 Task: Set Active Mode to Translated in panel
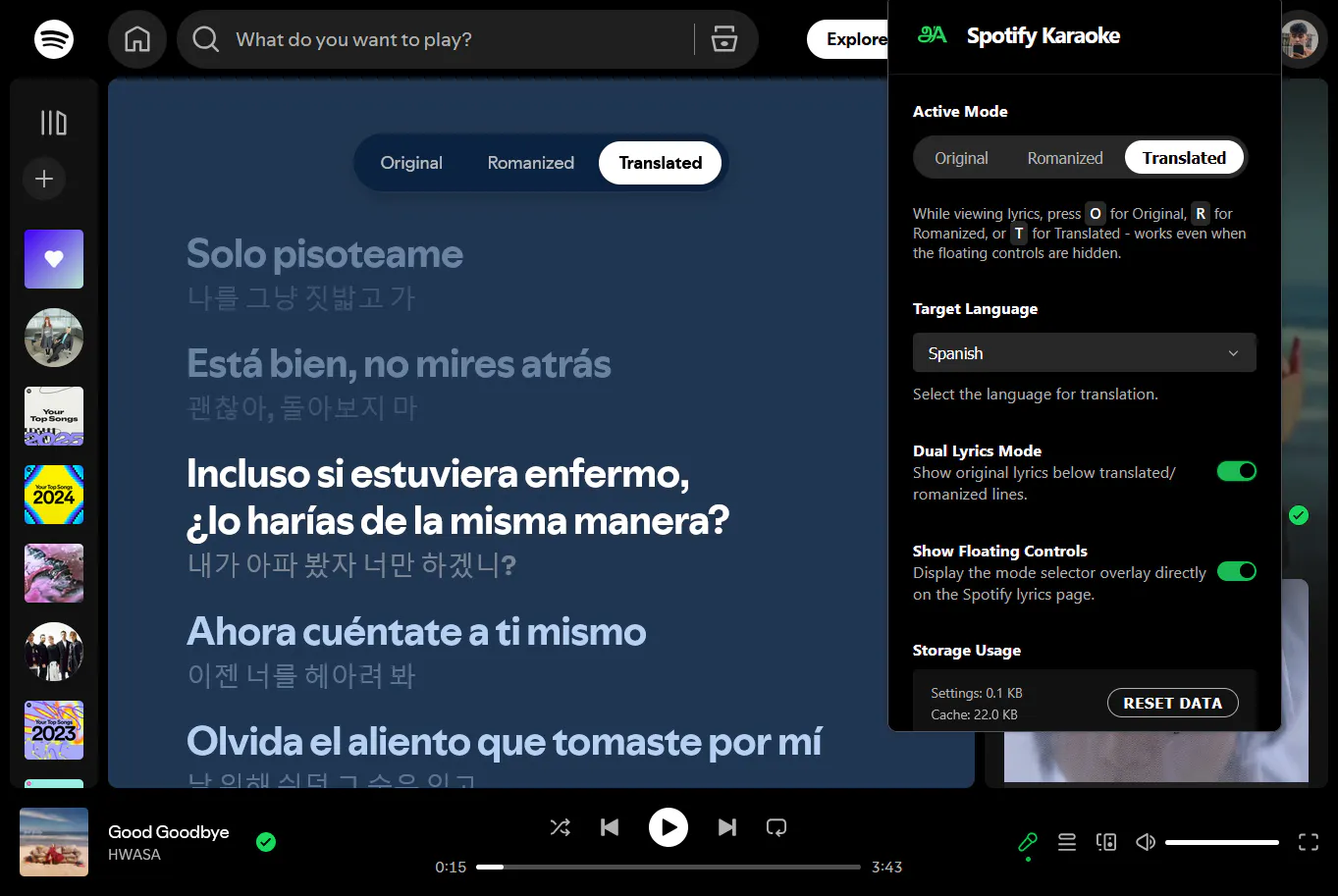pos(1184,158)
